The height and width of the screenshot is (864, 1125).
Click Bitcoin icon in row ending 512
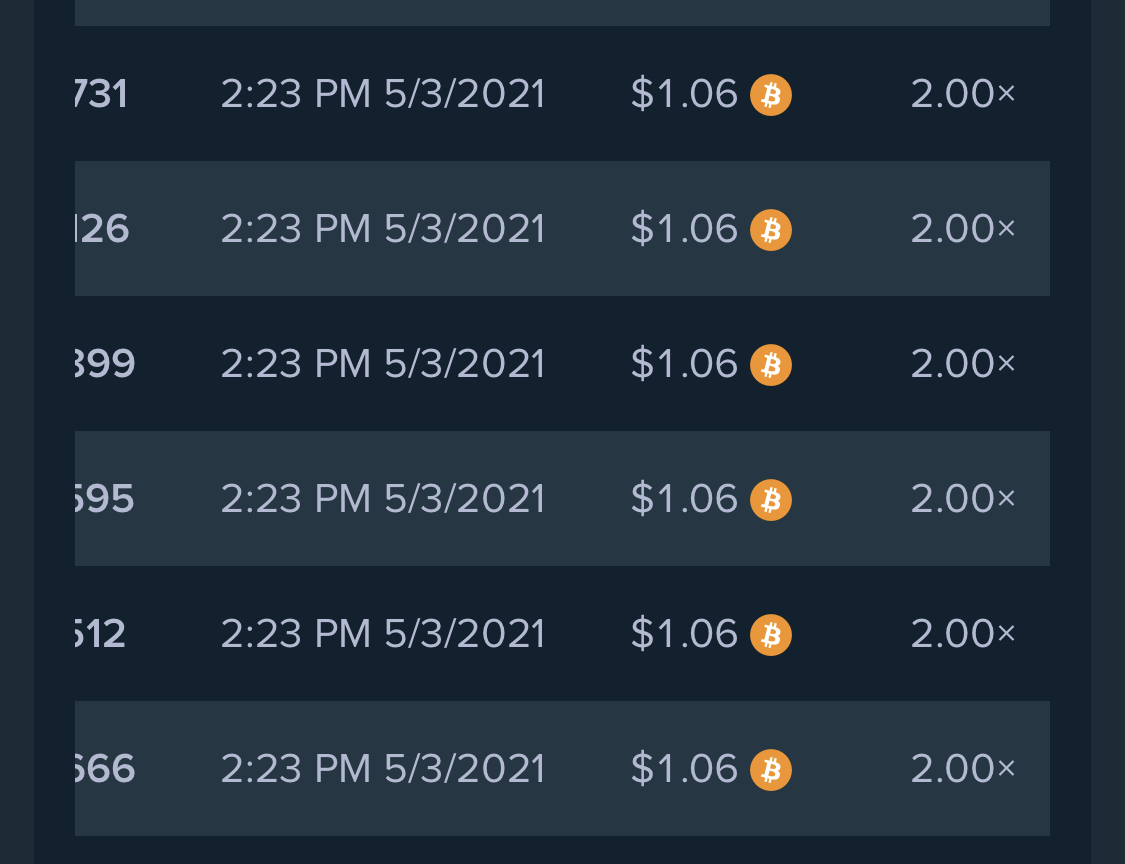771,634
